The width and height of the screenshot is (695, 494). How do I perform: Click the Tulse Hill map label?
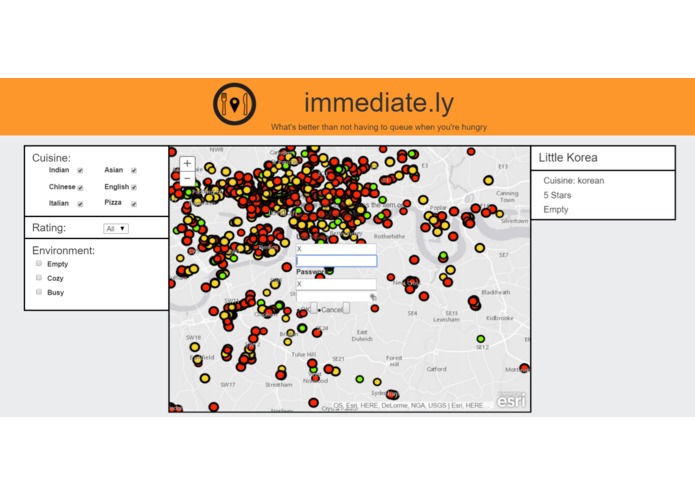tap(304, 354)
